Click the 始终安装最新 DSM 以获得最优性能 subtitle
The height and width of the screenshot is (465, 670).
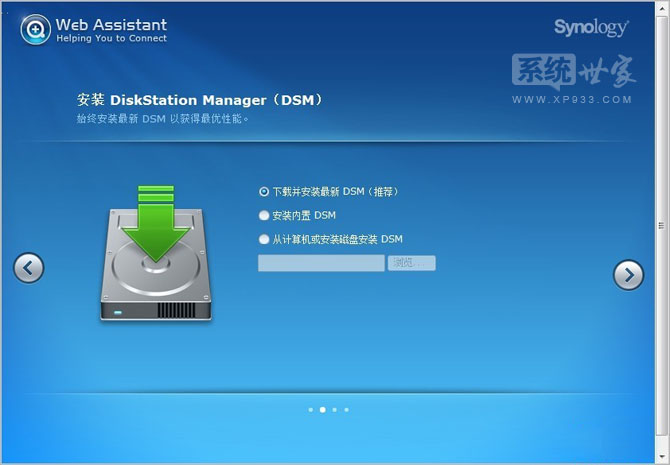pos(162,119)
